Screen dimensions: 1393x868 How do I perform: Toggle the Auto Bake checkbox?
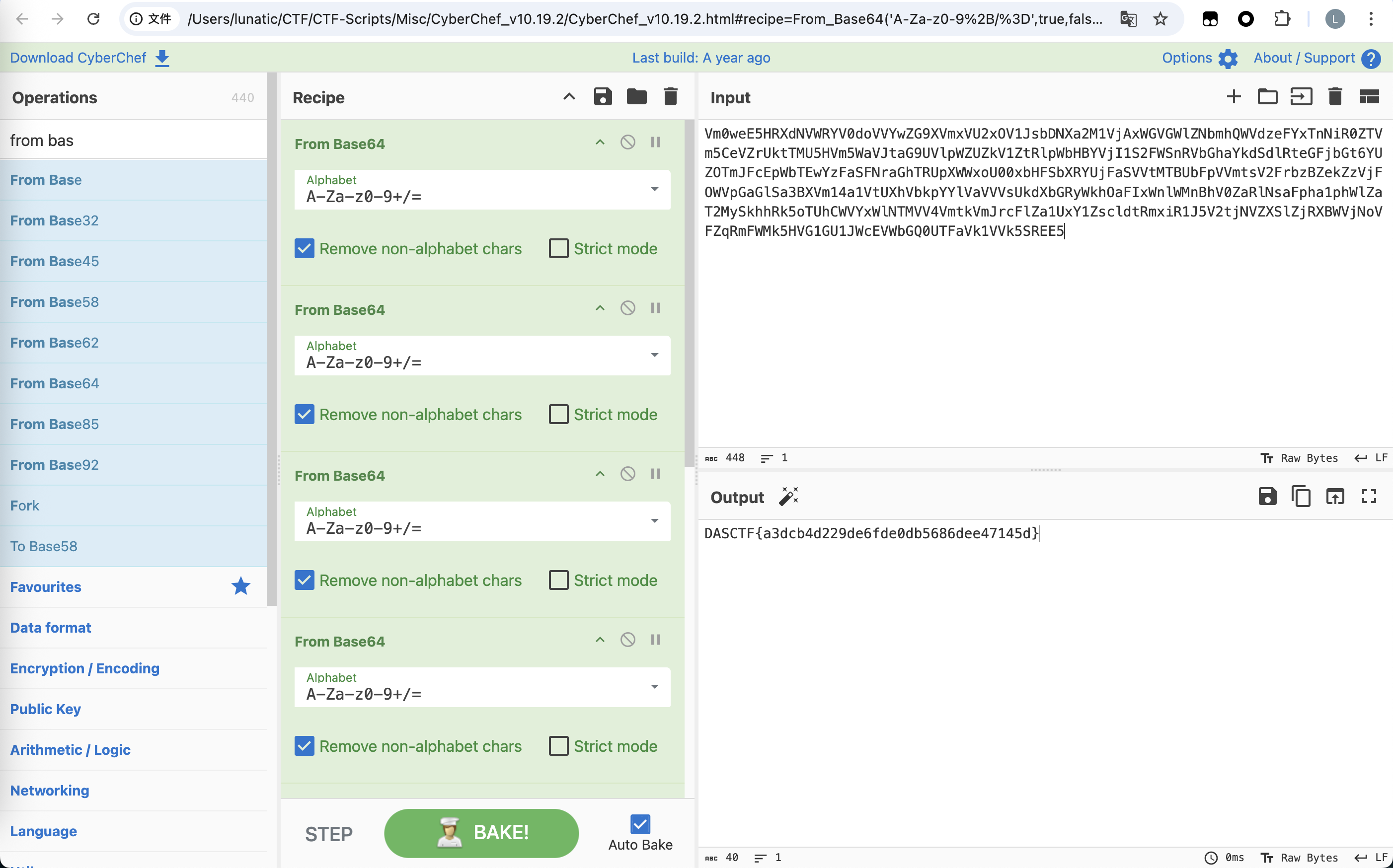click(640, 824)
